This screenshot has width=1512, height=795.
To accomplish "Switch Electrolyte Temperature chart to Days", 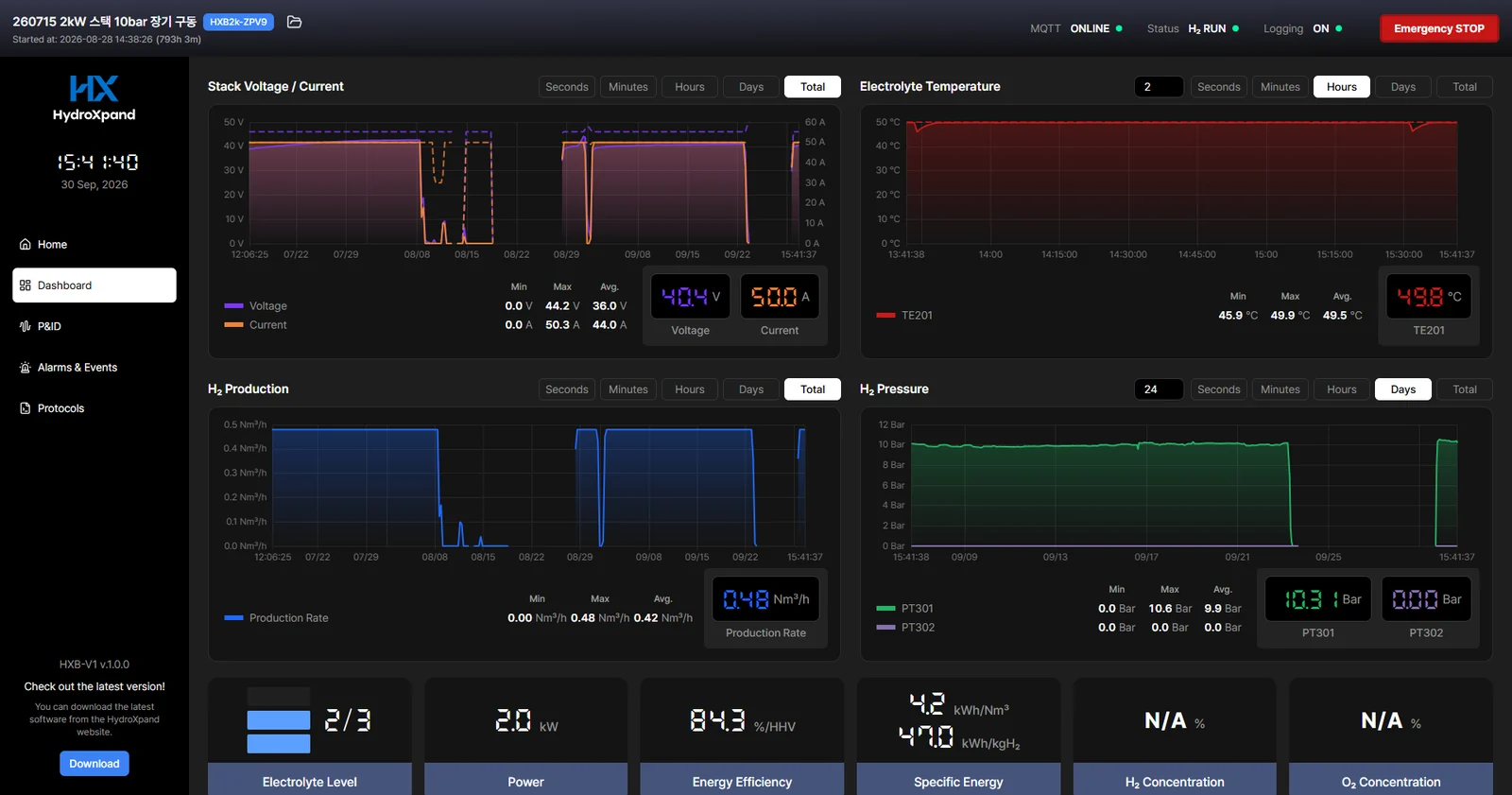I will click(1403, 87).
